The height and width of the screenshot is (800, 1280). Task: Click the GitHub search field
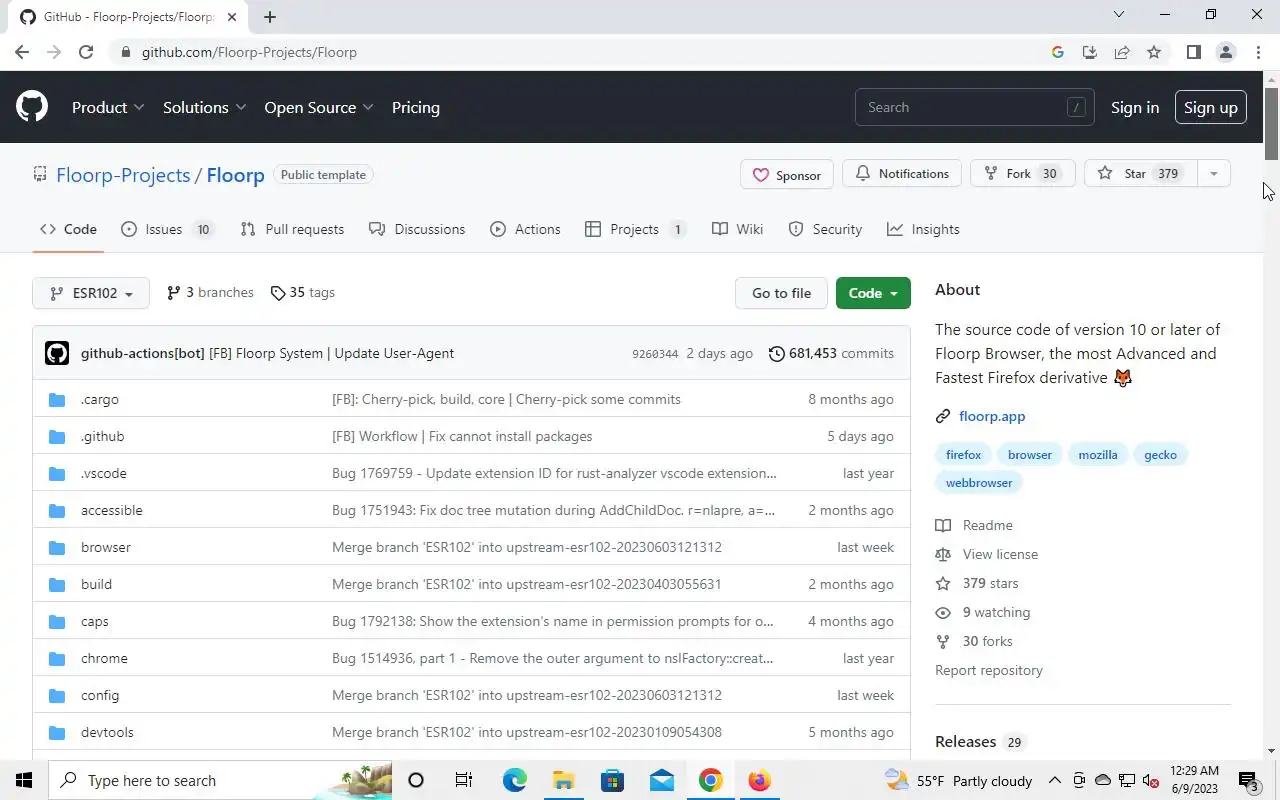(x=974, y=107)
